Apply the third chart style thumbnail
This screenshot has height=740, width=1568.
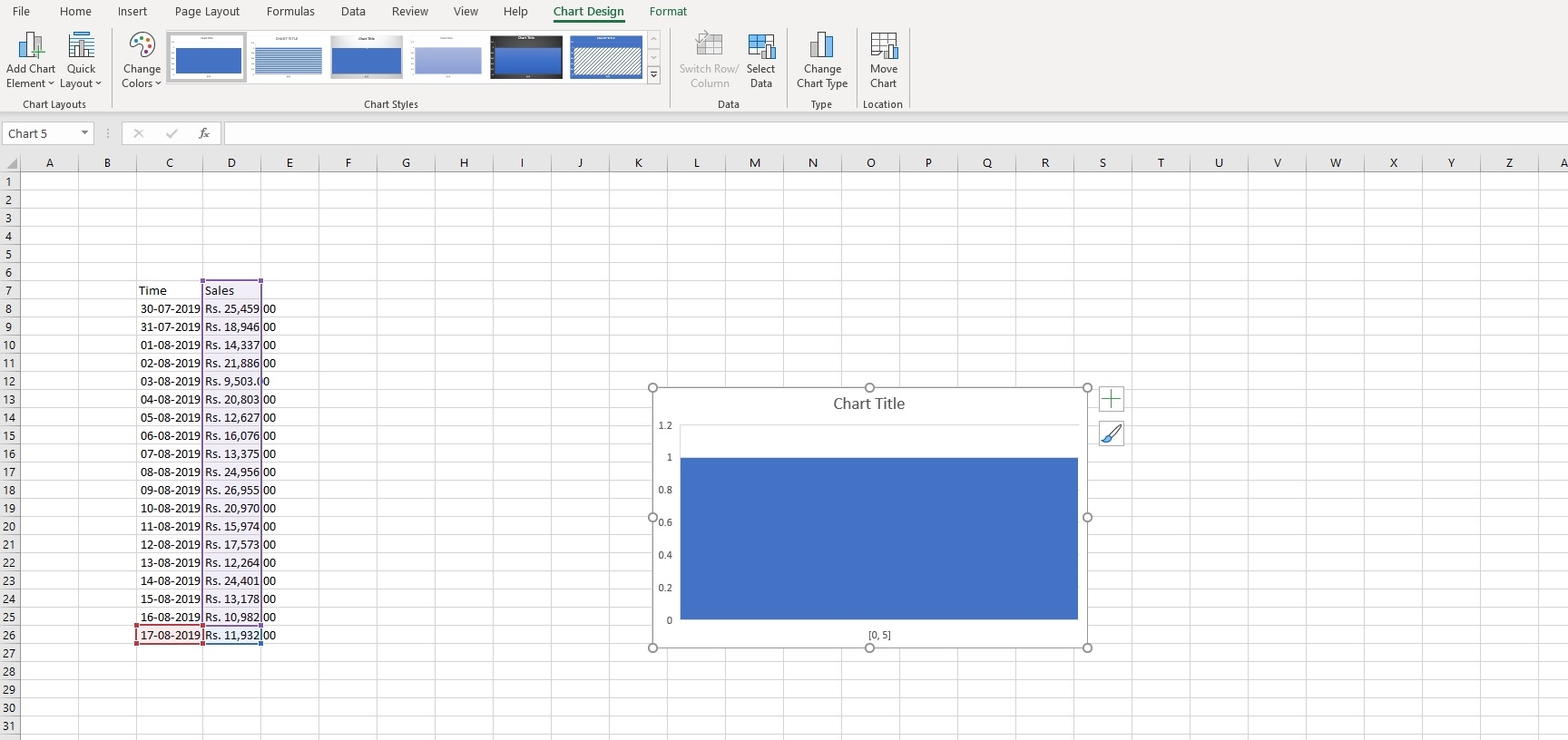pyautogui.click(x=367, y=57)
